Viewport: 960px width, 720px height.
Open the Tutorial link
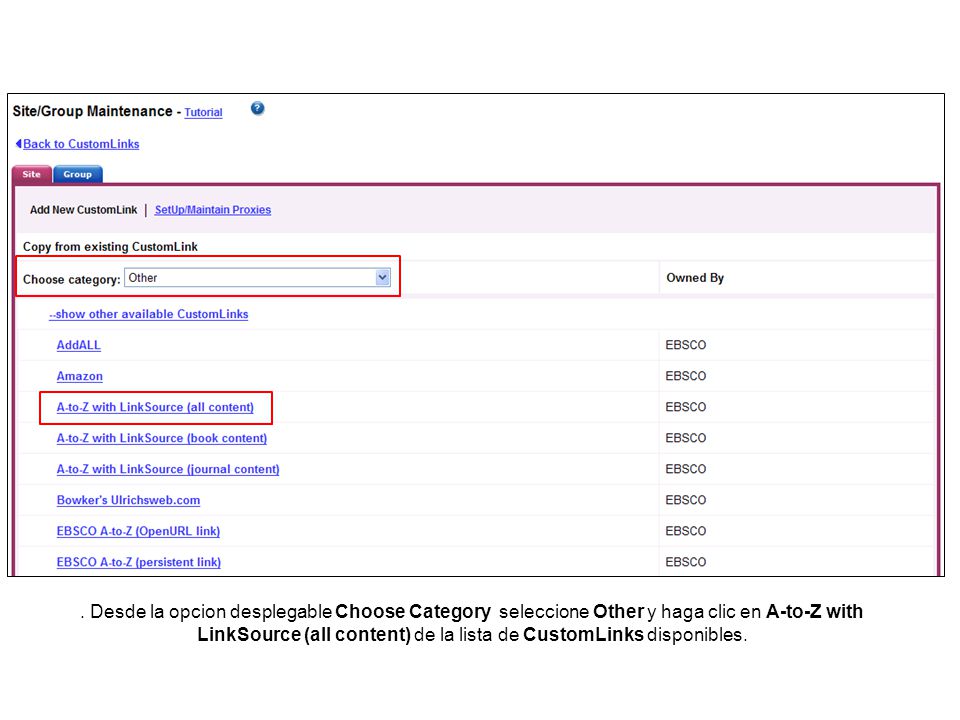coord(203,112)
